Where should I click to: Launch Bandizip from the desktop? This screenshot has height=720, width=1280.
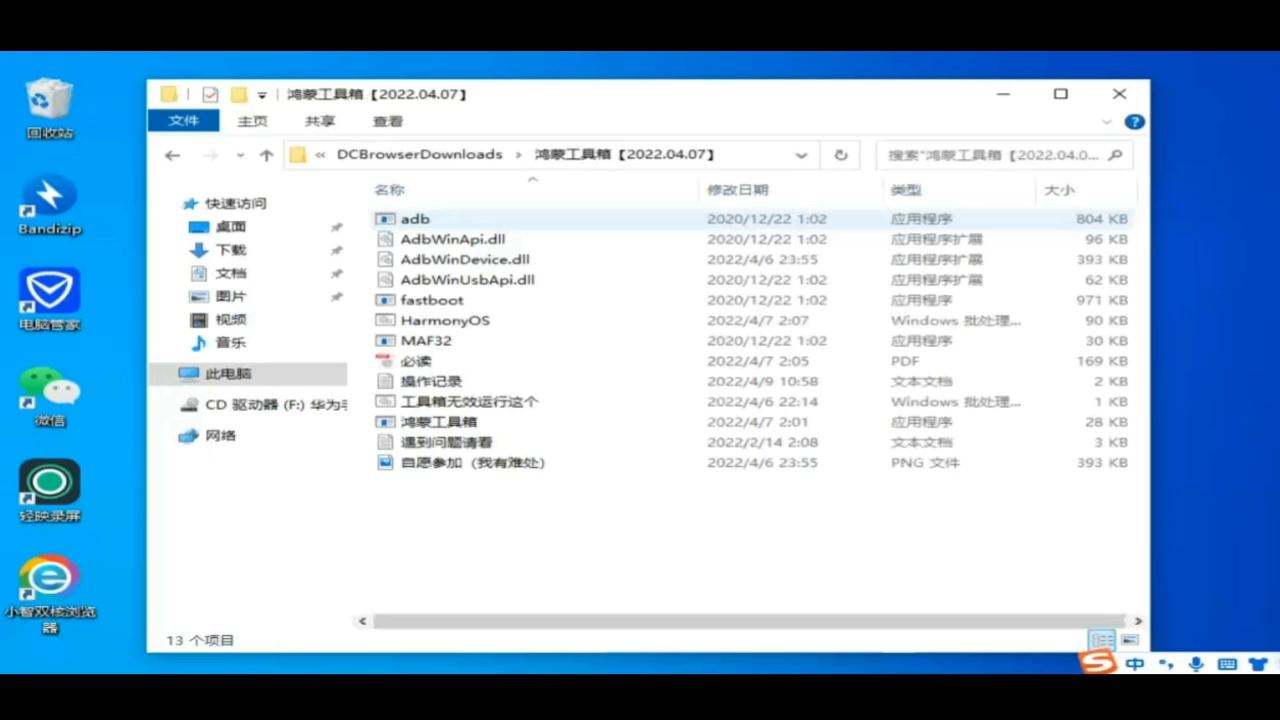pyautogui.click(x=49, y=205)
